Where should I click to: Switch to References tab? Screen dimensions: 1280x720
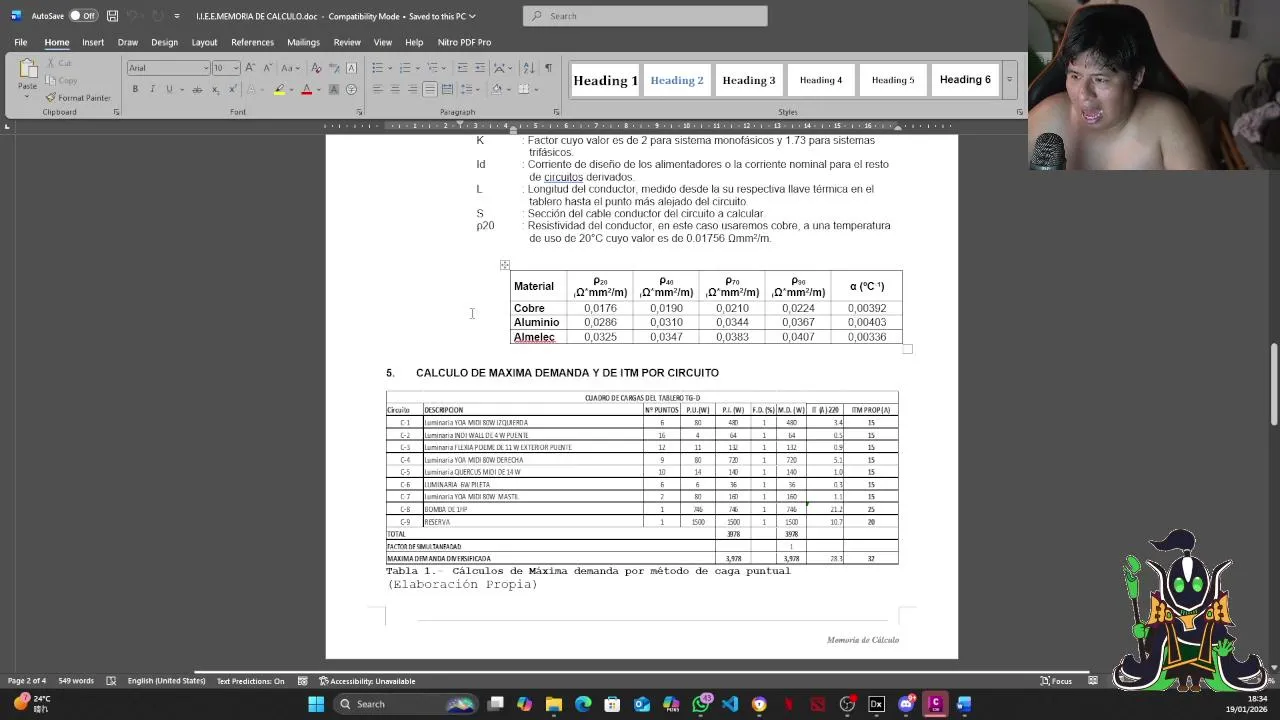click(252, 42)
